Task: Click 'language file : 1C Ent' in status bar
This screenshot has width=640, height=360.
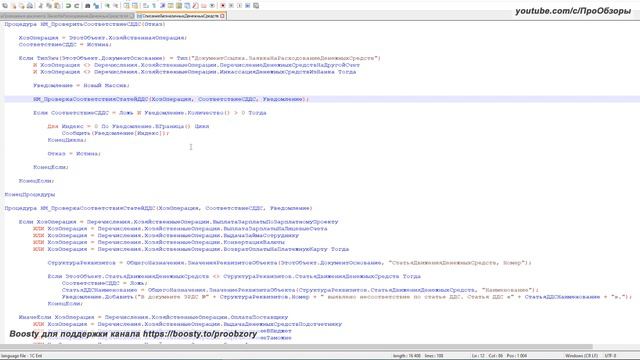Action: (x=22, y=356)
